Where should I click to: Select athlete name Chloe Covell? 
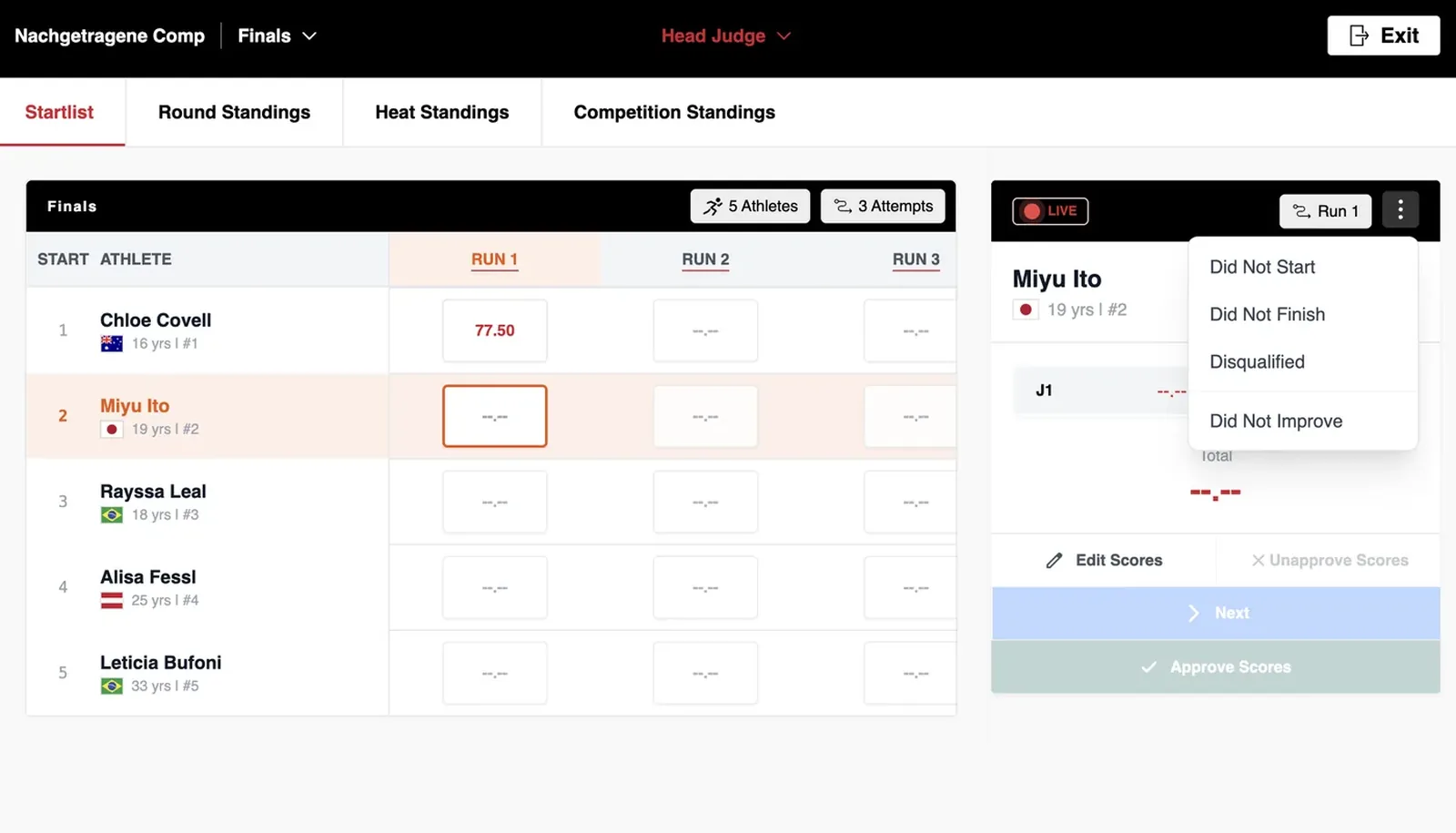click(x=156, y=320)
